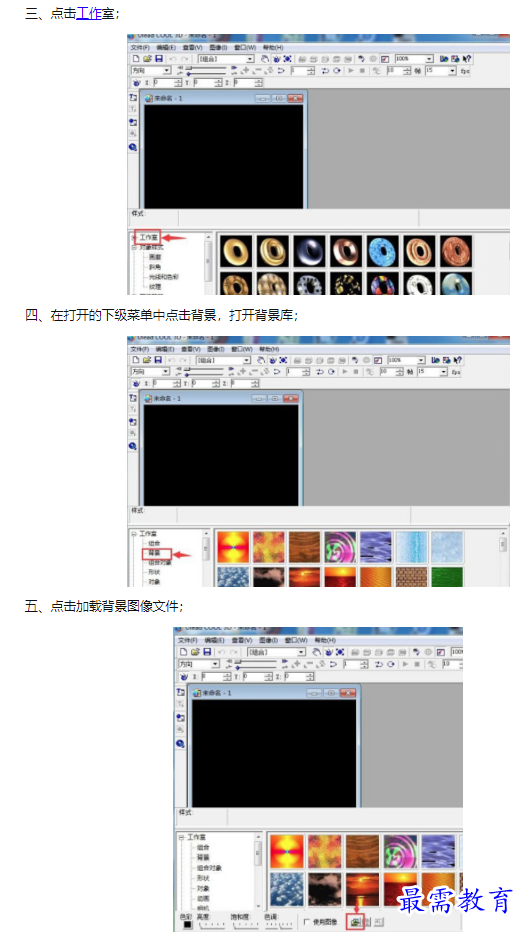
Task: Enable 使用图像 checkbox in step five screenshot
Action: [307, 922]
